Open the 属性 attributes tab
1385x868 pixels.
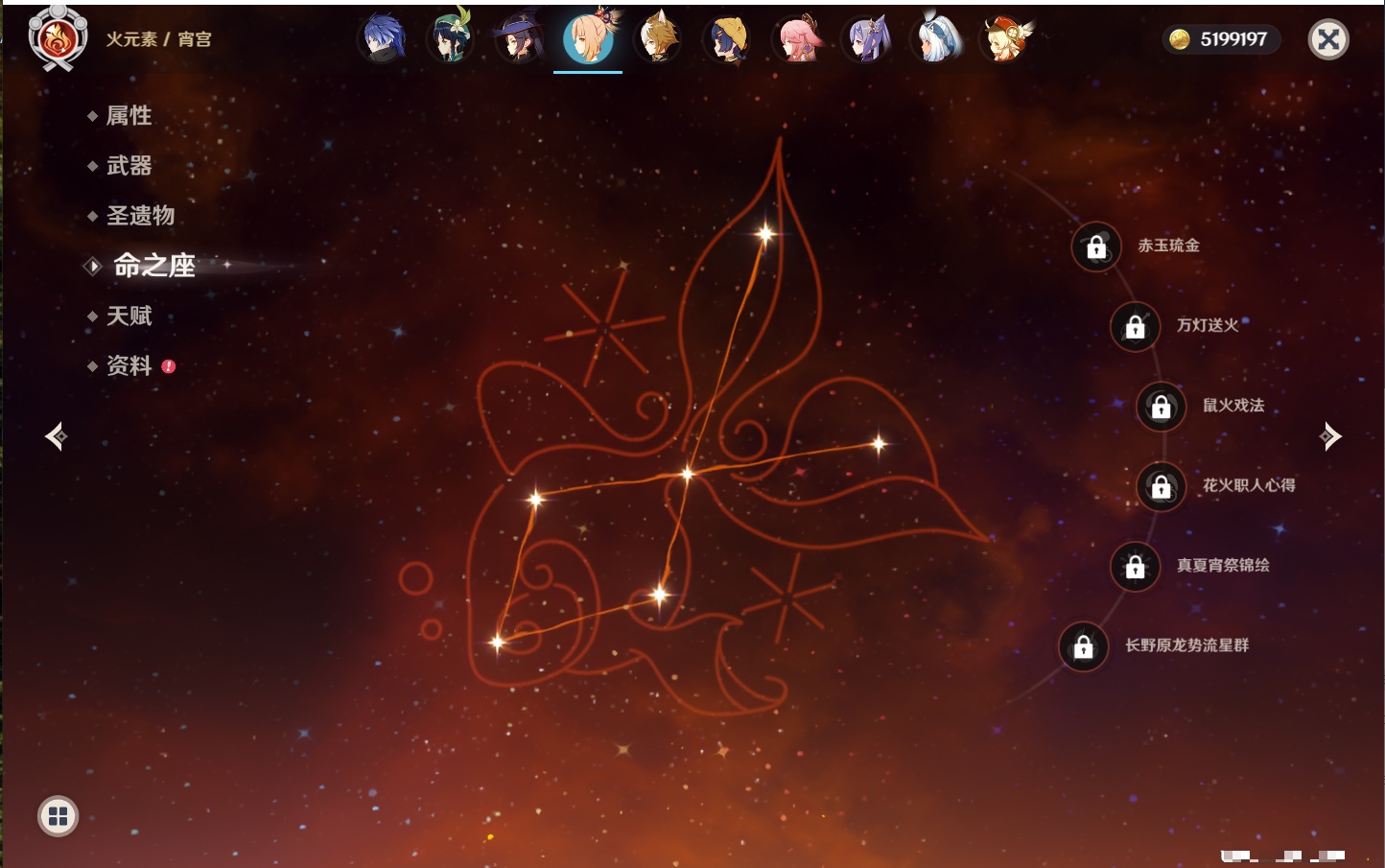pyautogui.click(x=129, y=116)
